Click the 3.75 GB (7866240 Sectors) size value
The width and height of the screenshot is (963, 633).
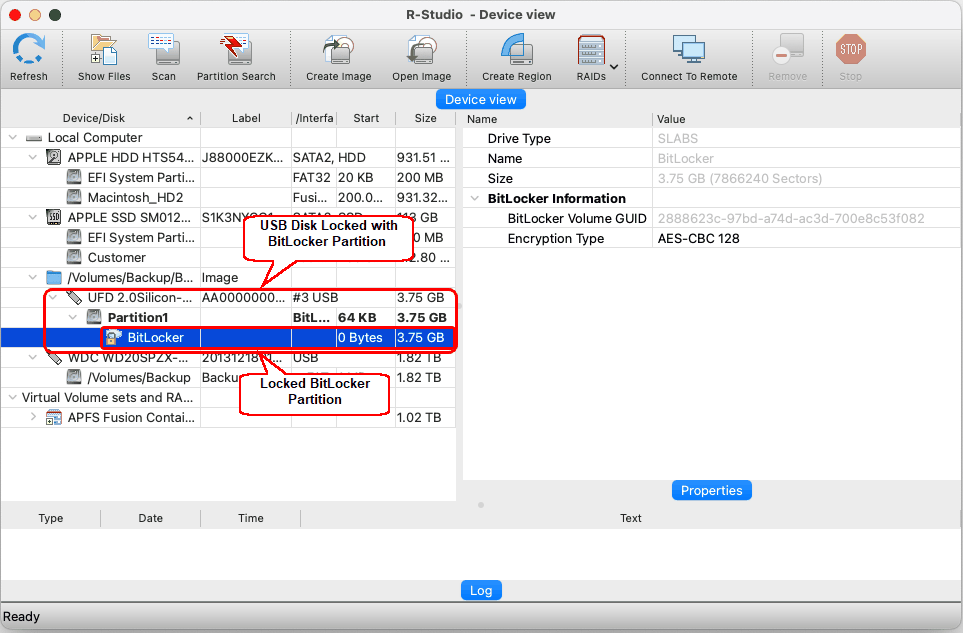tap(739, 179)
